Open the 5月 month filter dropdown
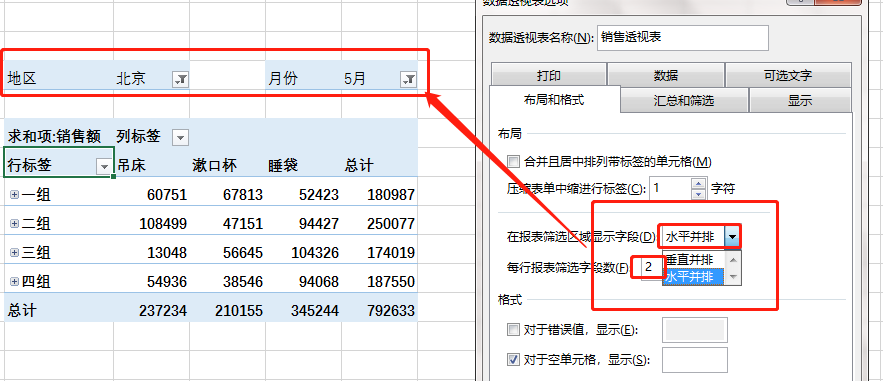 coord(408,80)
